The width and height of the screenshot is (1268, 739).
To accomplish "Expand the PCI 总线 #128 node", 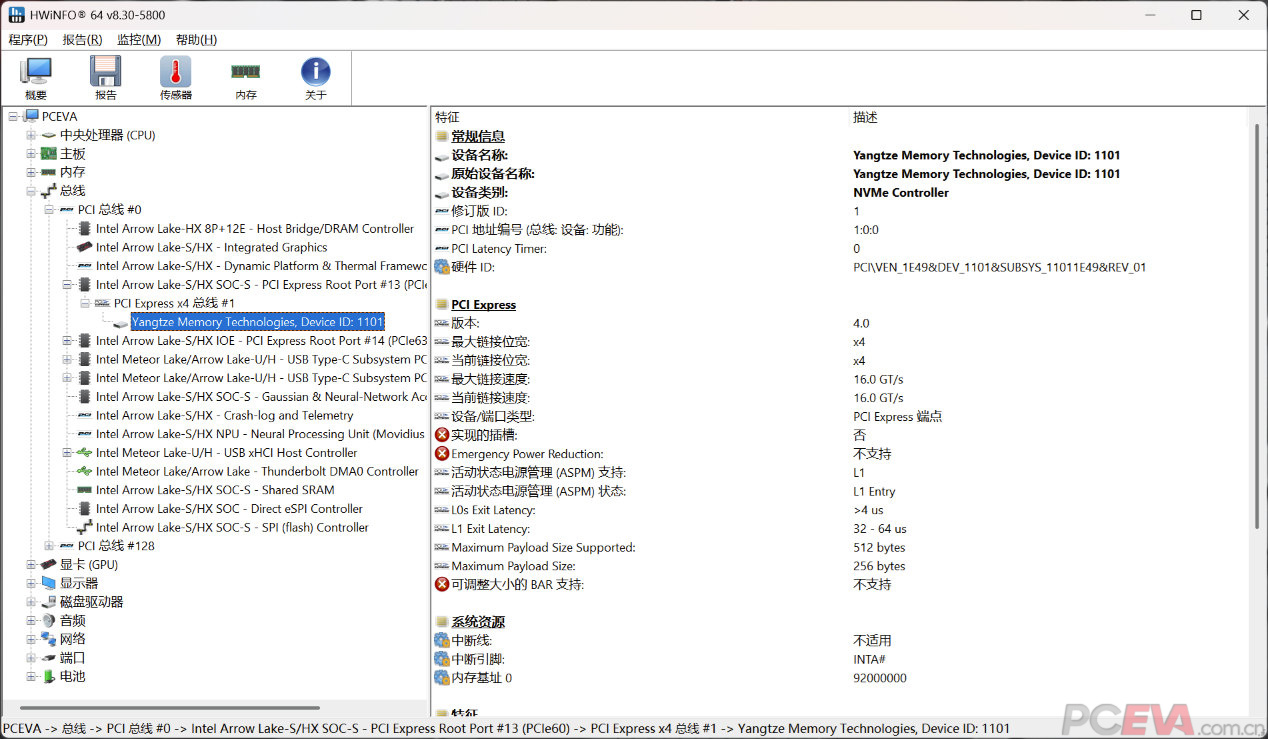I will tap(48, 546).
